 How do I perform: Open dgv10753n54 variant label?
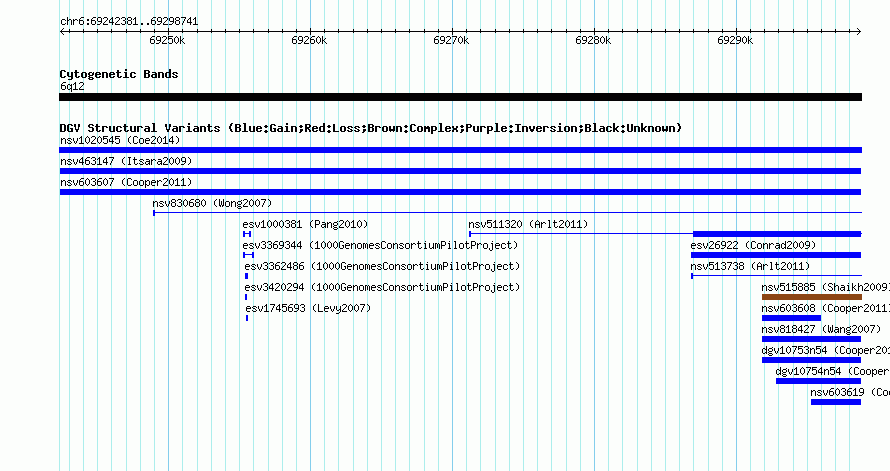pyautogui.click(x=825, y=350)
